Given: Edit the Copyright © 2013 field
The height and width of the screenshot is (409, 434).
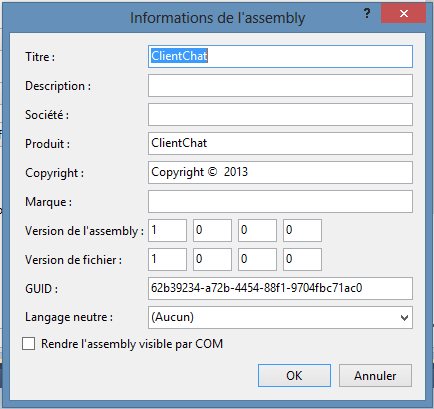Looking at the screenshot, I should (x=280, y=172).
